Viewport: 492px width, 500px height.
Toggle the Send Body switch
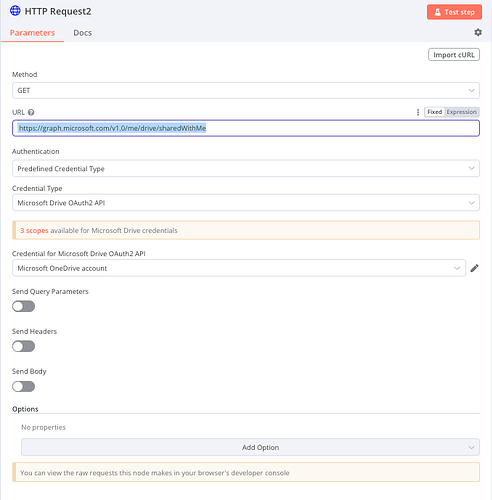tap(23, 386)
